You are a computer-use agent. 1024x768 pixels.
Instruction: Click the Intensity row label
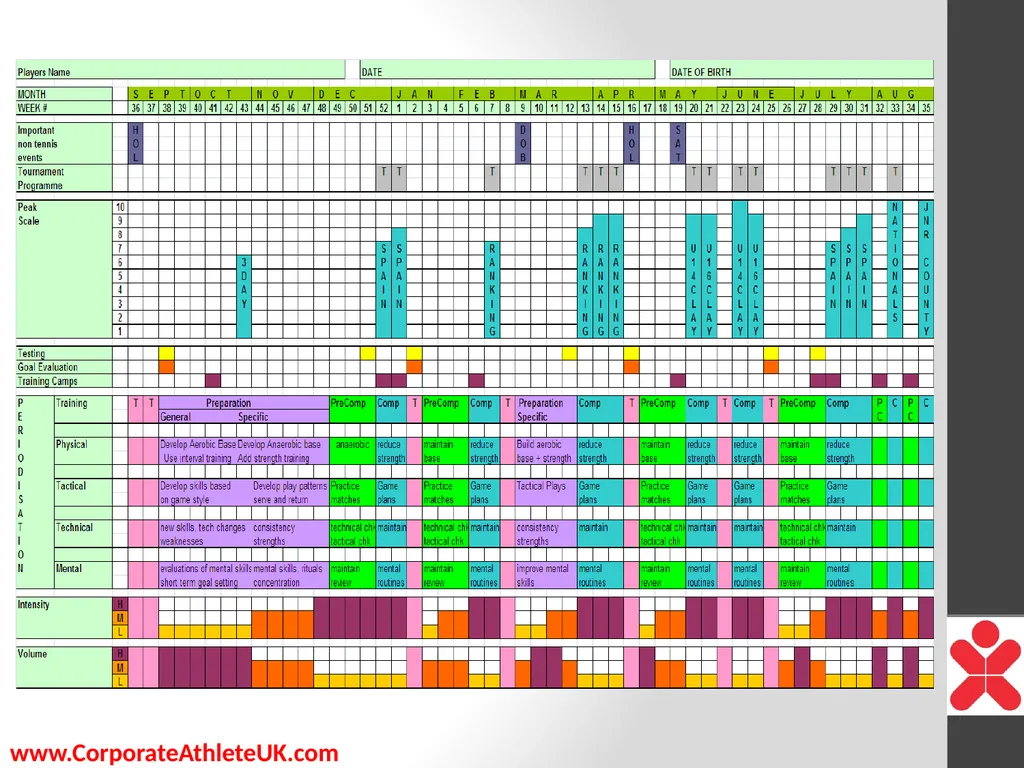click(64, 617)
